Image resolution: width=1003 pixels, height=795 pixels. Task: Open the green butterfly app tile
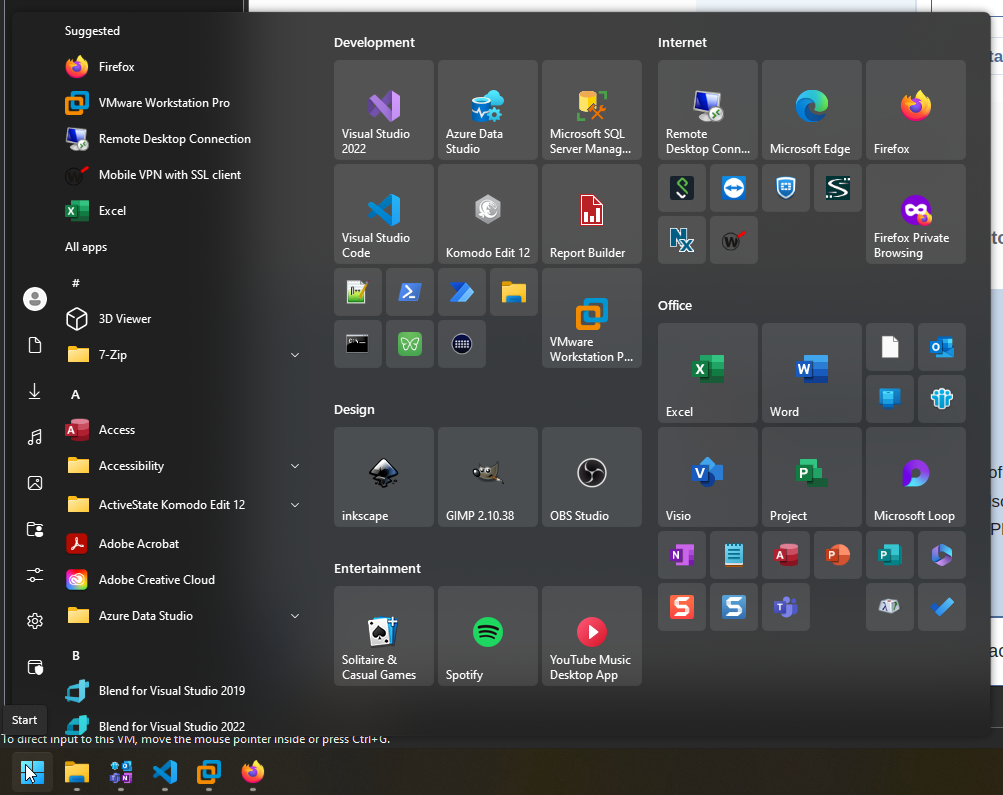click(x=409, y=344)
